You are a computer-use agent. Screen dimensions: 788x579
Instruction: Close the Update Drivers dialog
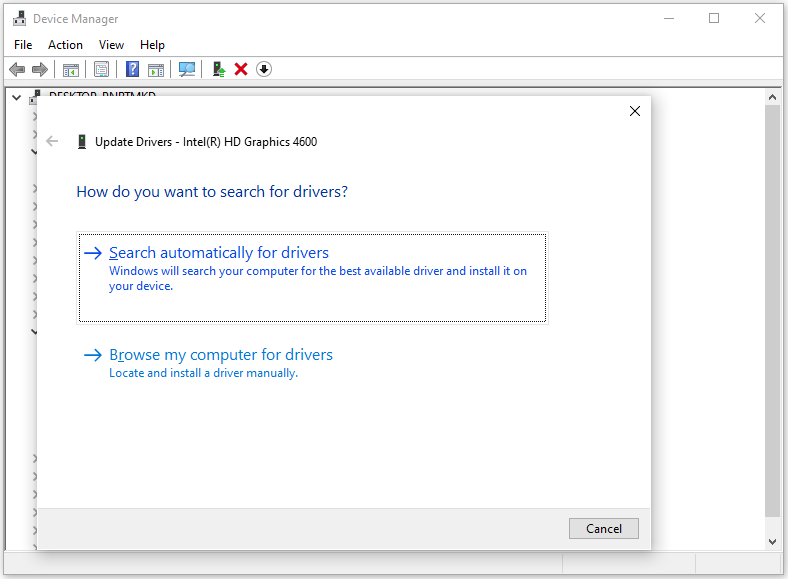[635, 111]
